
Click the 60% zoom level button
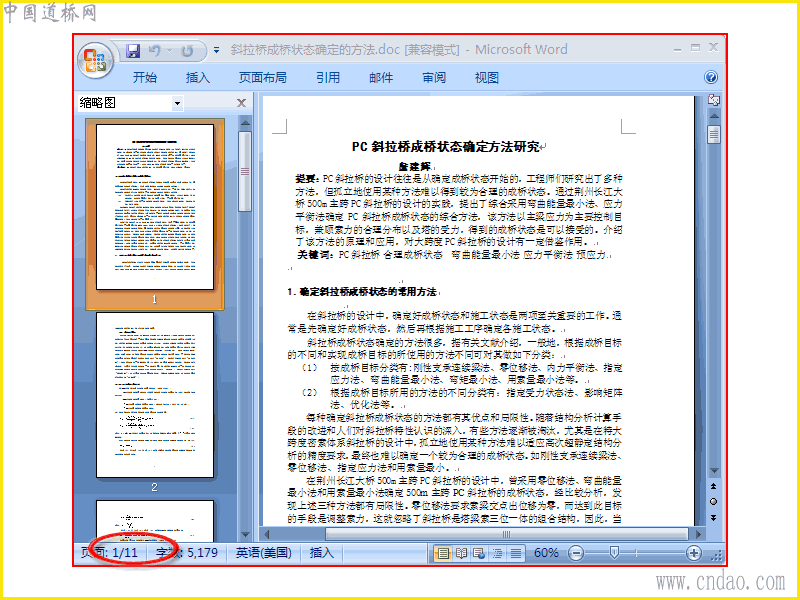pos(545,553)
